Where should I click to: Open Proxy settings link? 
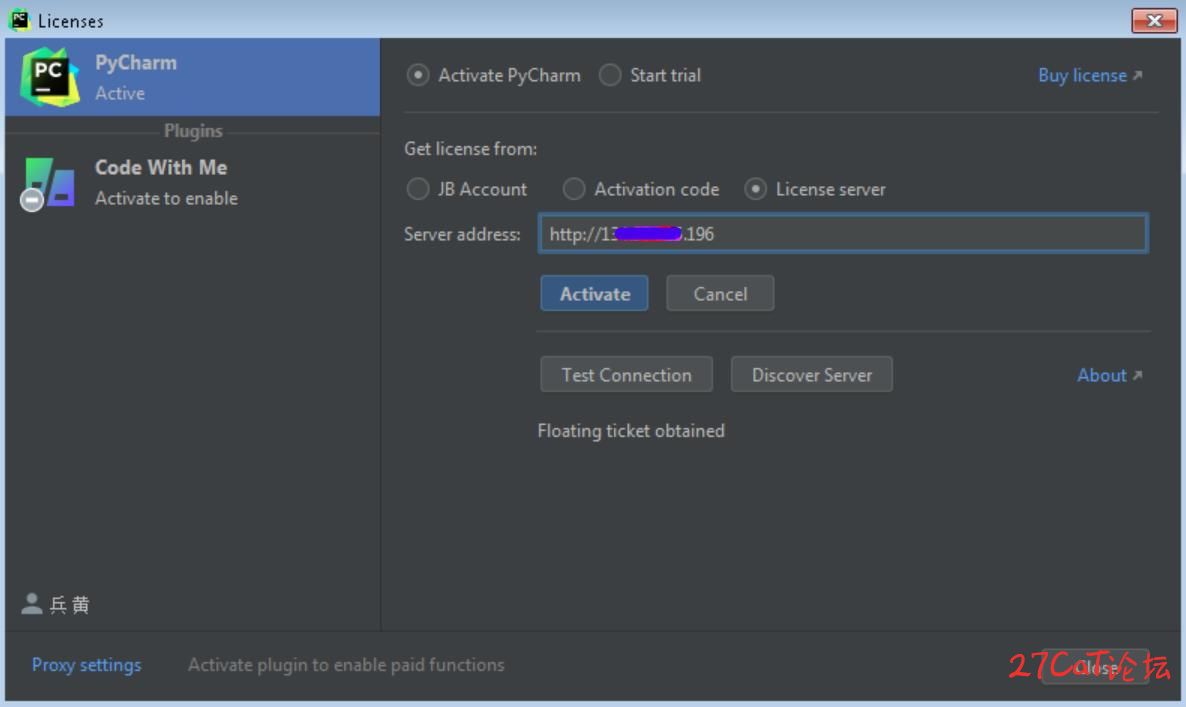pos(86,665)
